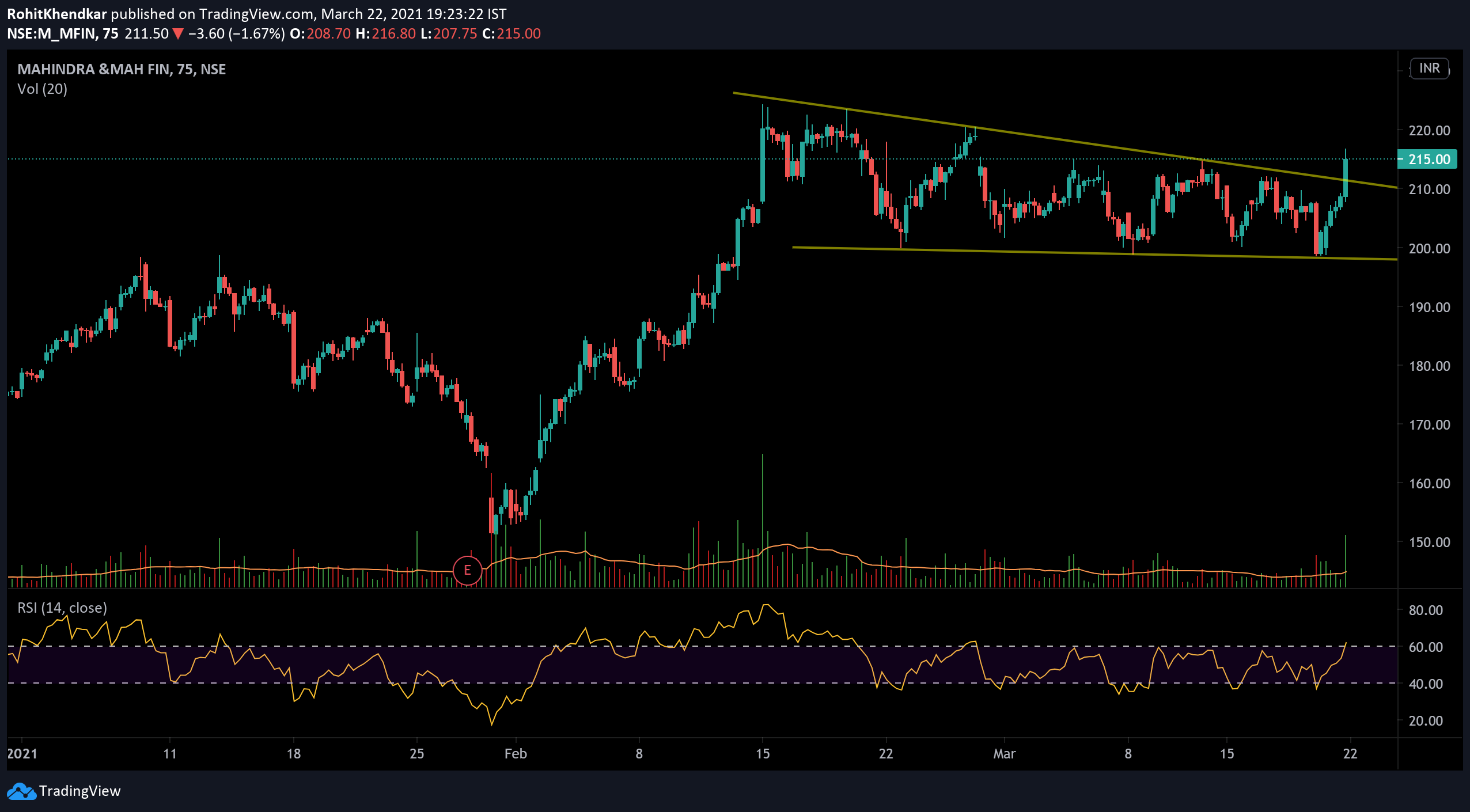The width and height of the screenshot is (1470, 812).
Task: Click the −3.60 (−1.67%) change text
Action: click(x=236, y=34)
